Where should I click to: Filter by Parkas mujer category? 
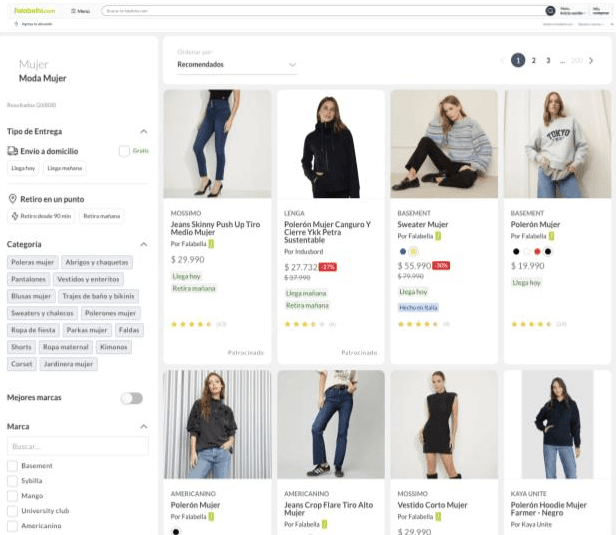[x=87, y=330]
